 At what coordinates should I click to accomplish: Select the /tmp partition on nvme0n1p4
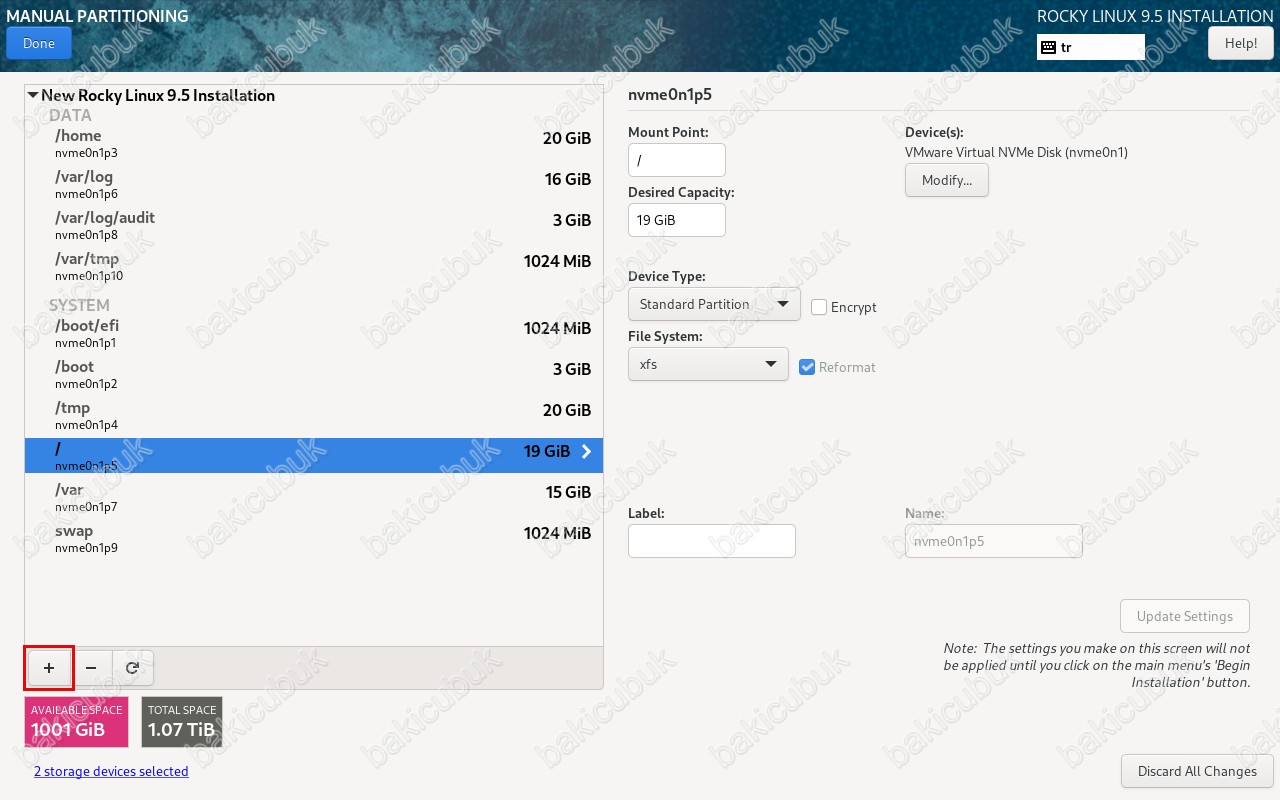314,416
